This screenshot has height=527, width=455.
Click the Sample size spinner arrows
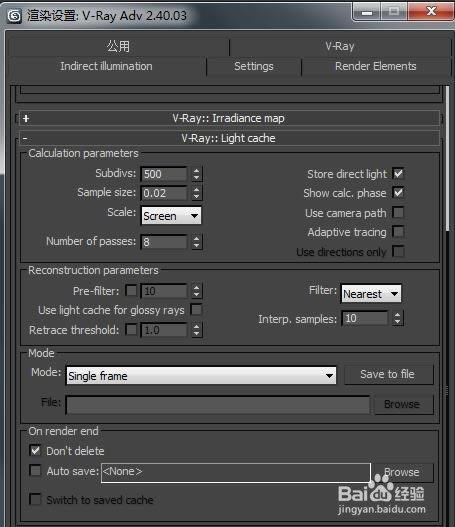(x=197, y=193)
